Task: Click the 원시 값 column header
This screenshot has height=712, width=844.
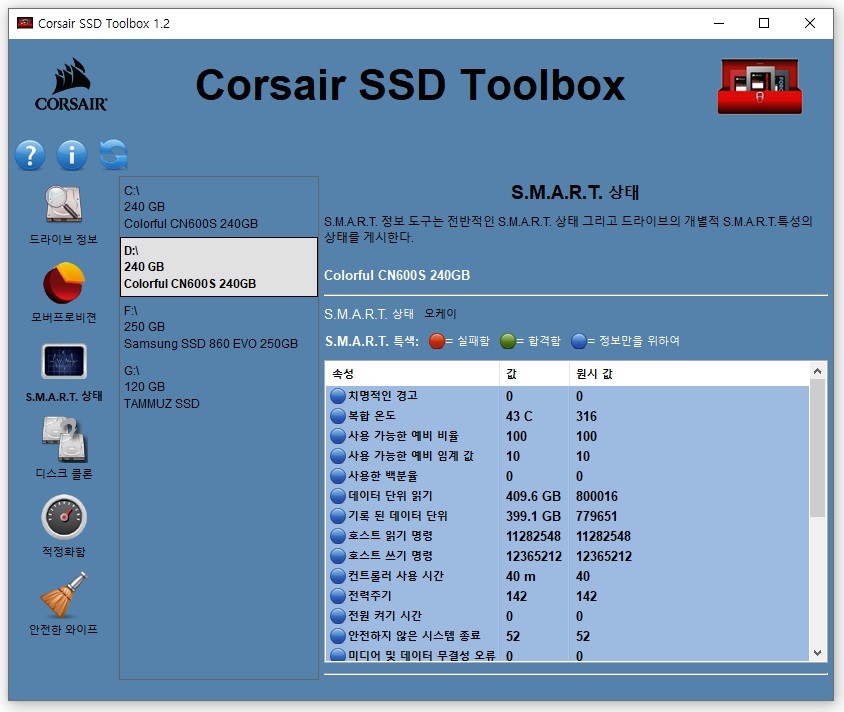Action: coord(689,373)
